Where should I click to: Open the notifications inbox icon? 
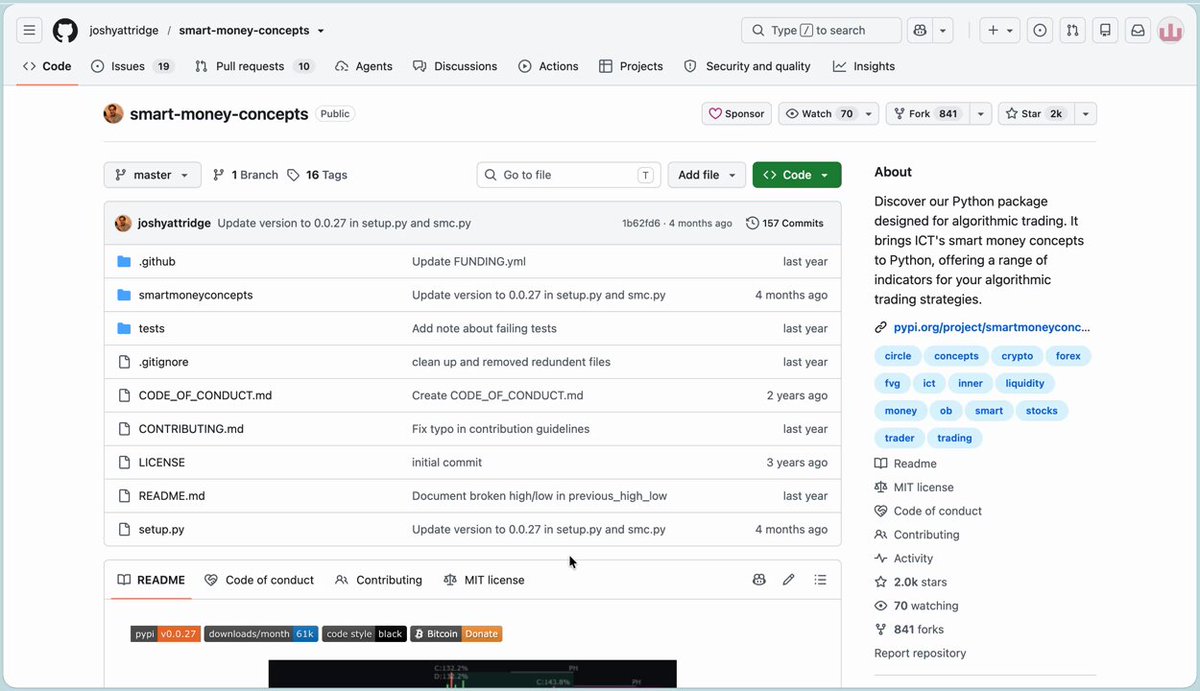1138,30
